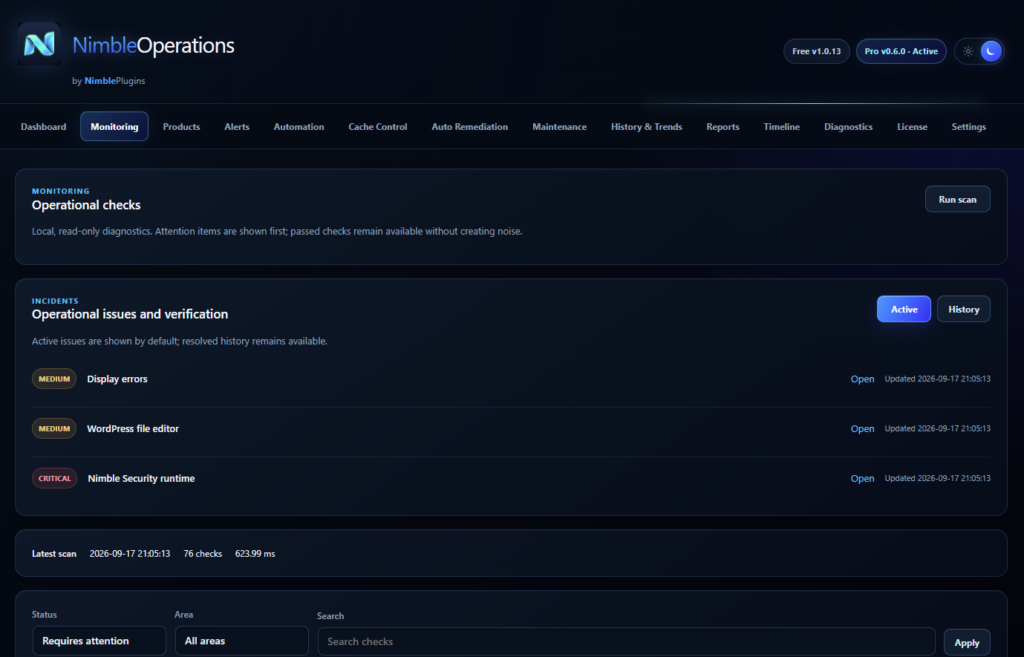Click the Pro v0.6.0 Active badge
Viewport: 1024px width, 657px height.
[x=901, y=51]
